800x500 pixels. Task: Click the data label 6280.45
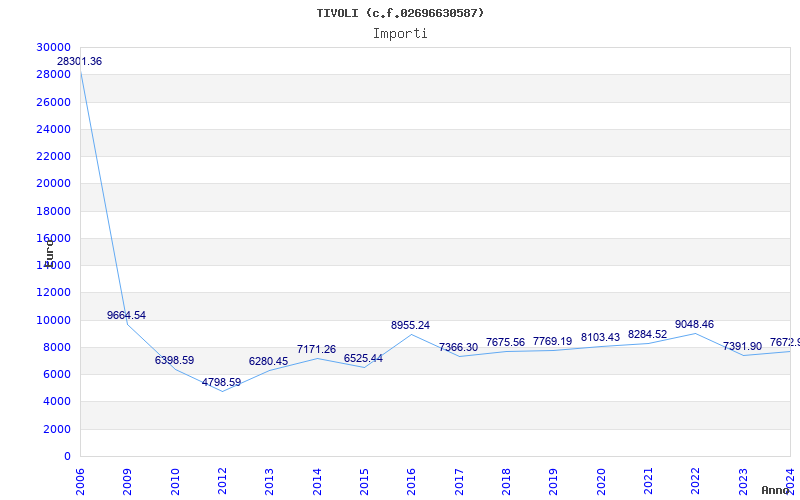pos(268,361)
